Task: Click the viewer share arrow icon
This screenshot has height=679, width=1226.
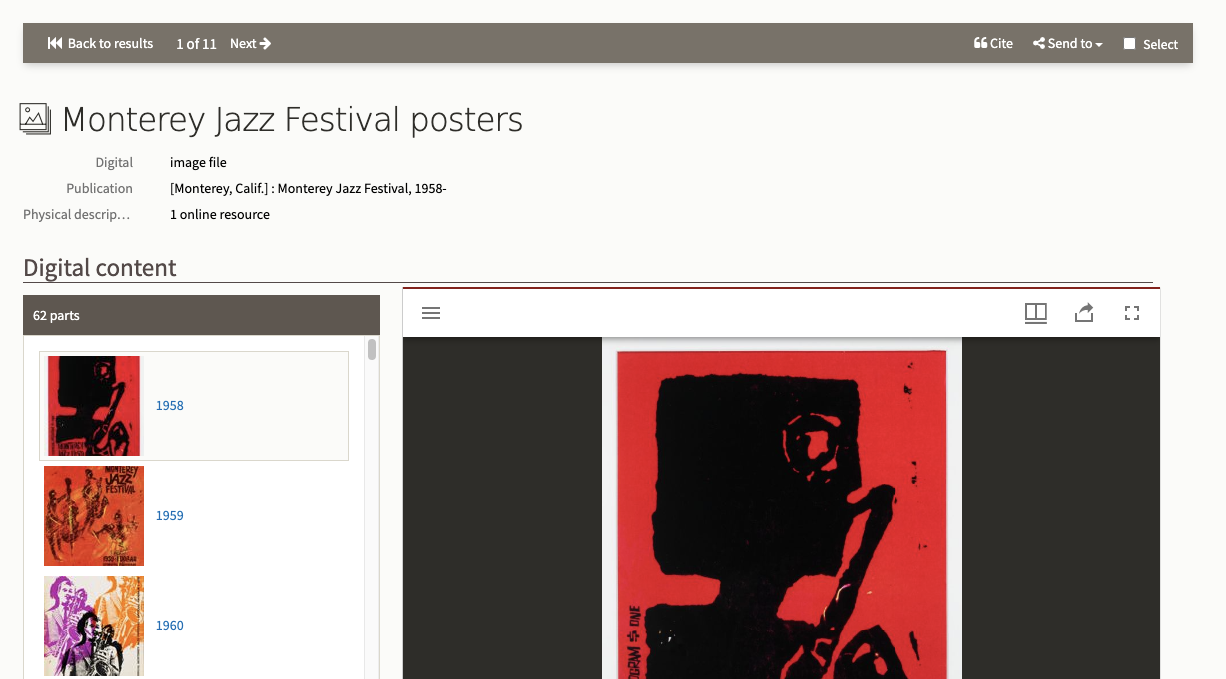Action: point(1084,313)
